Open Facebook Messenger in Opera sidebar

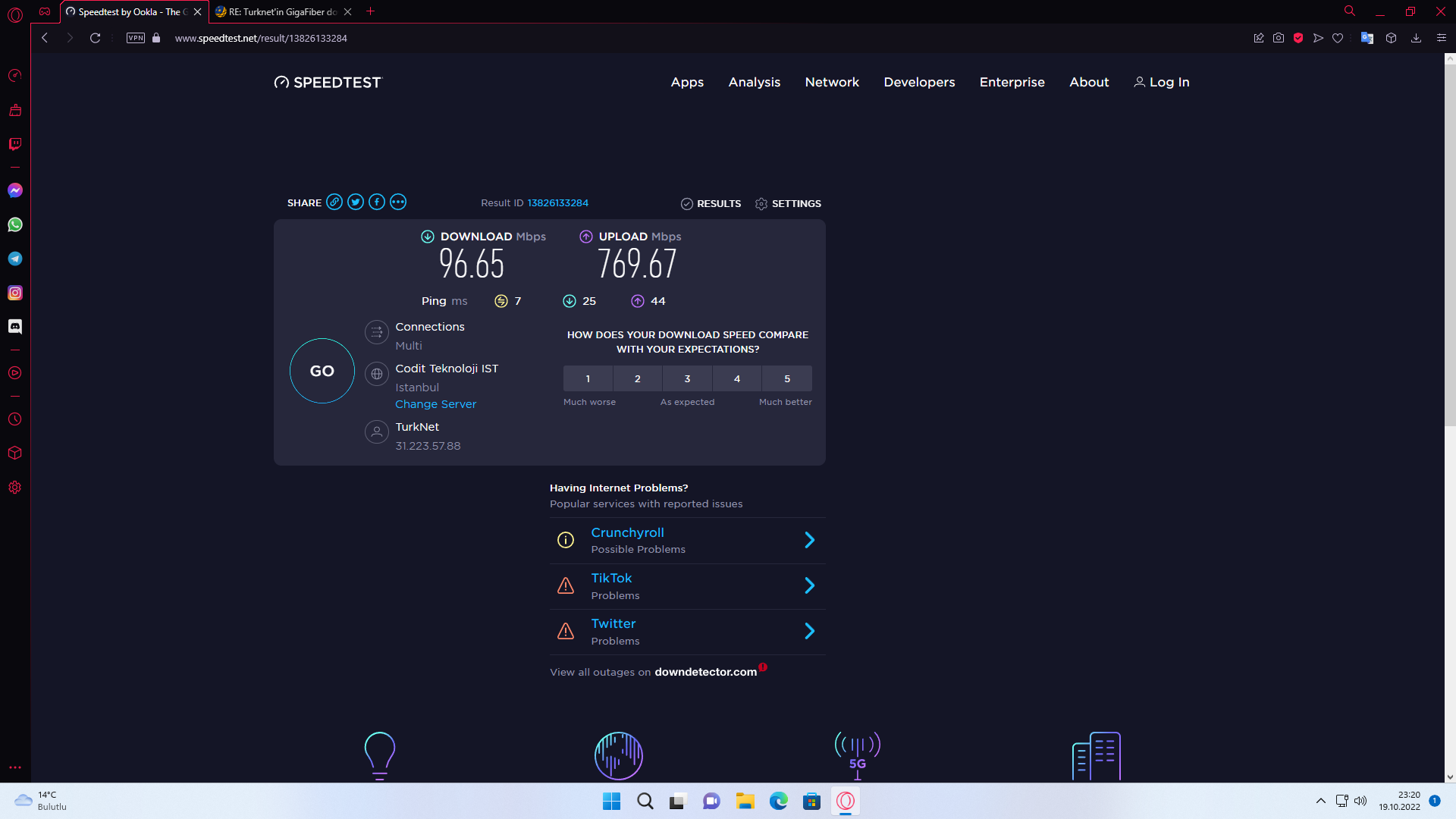tap(15, 190)
